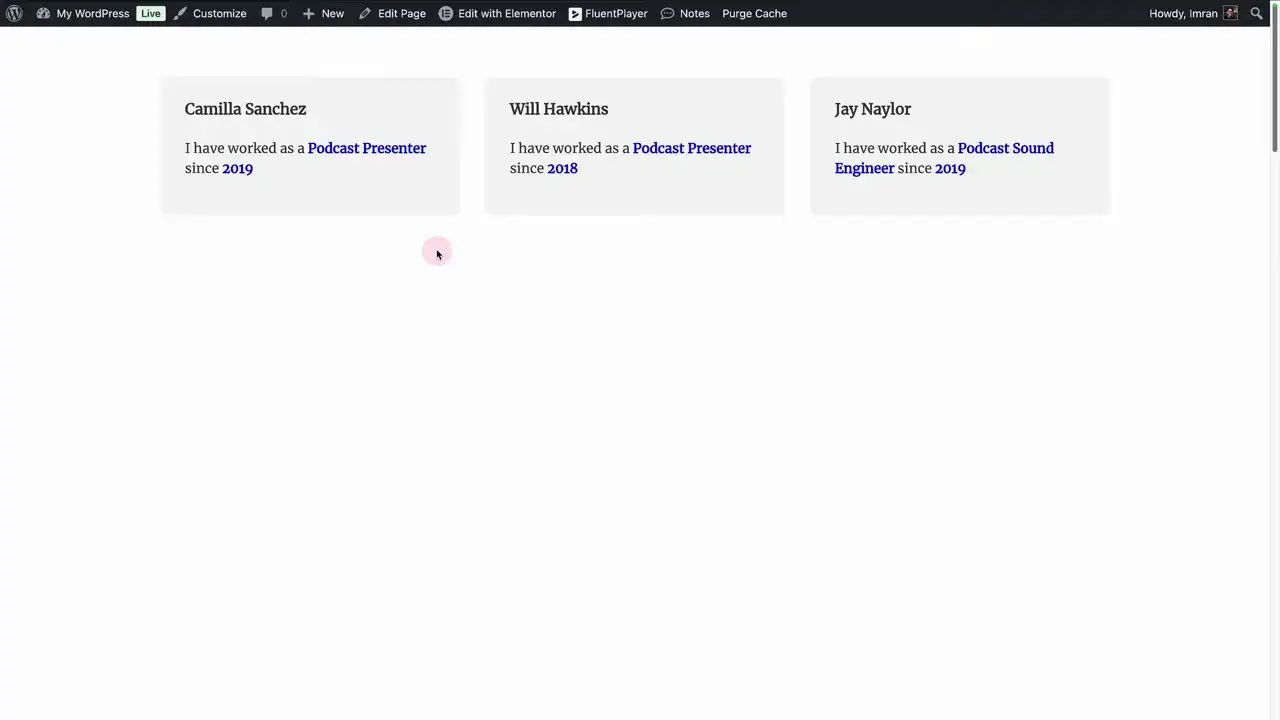Screen dimensions: 1280x720
Task: Click the Edit with Elementor label
Action: click(506, 13)
